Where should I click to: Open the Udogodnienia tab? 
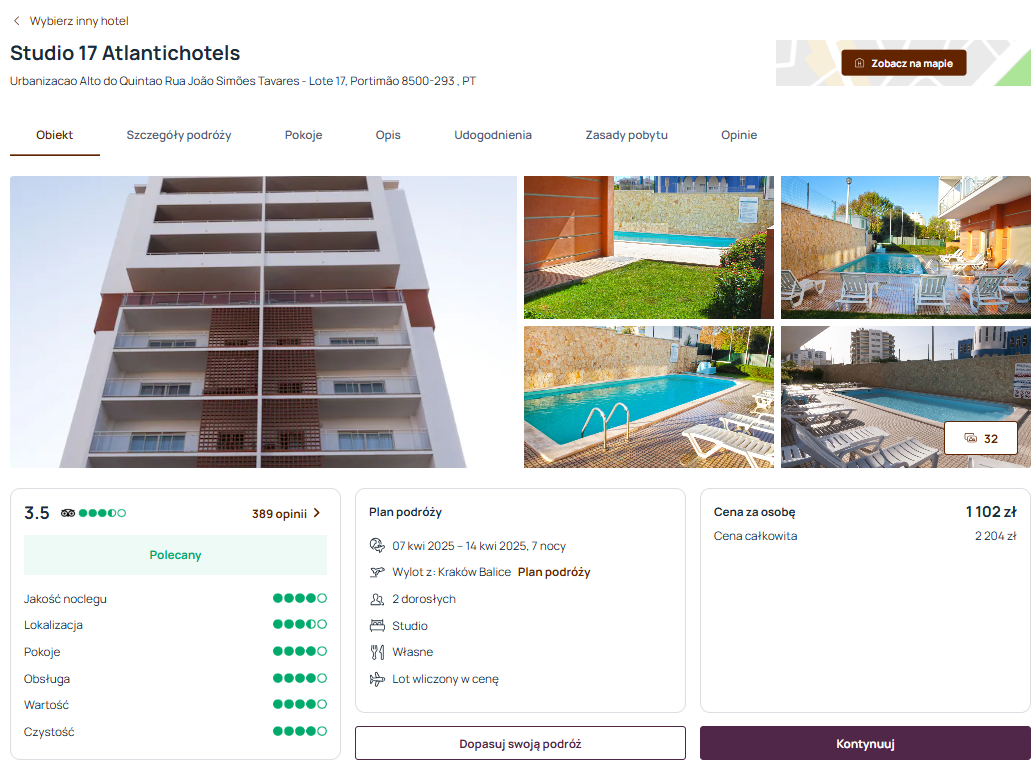(x=493, y=135)
